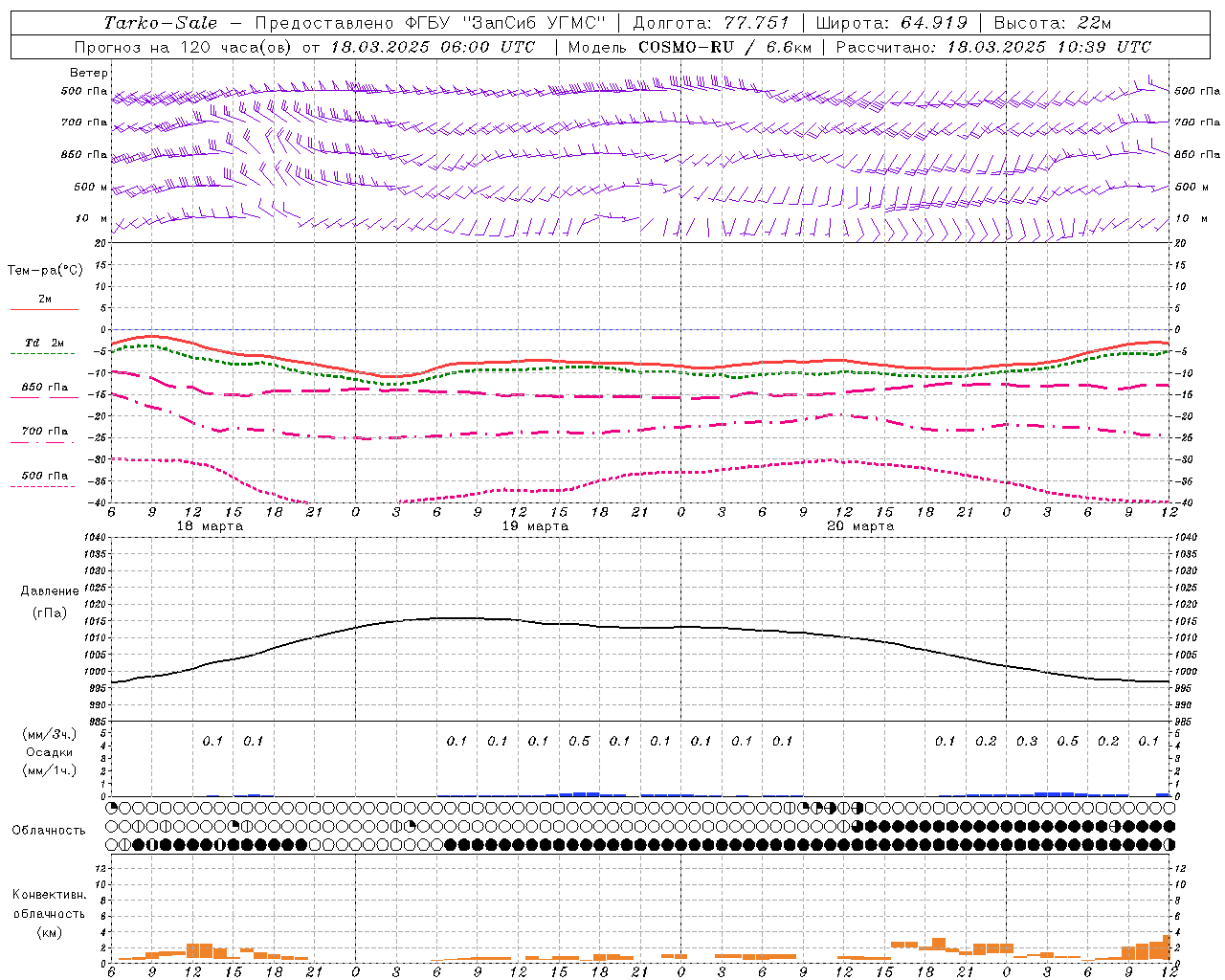The height and width of the screenshot is (980, 1225).
Task: Click the '(мм/3ч.)' precipitation unit label
Action: (50, 734)
